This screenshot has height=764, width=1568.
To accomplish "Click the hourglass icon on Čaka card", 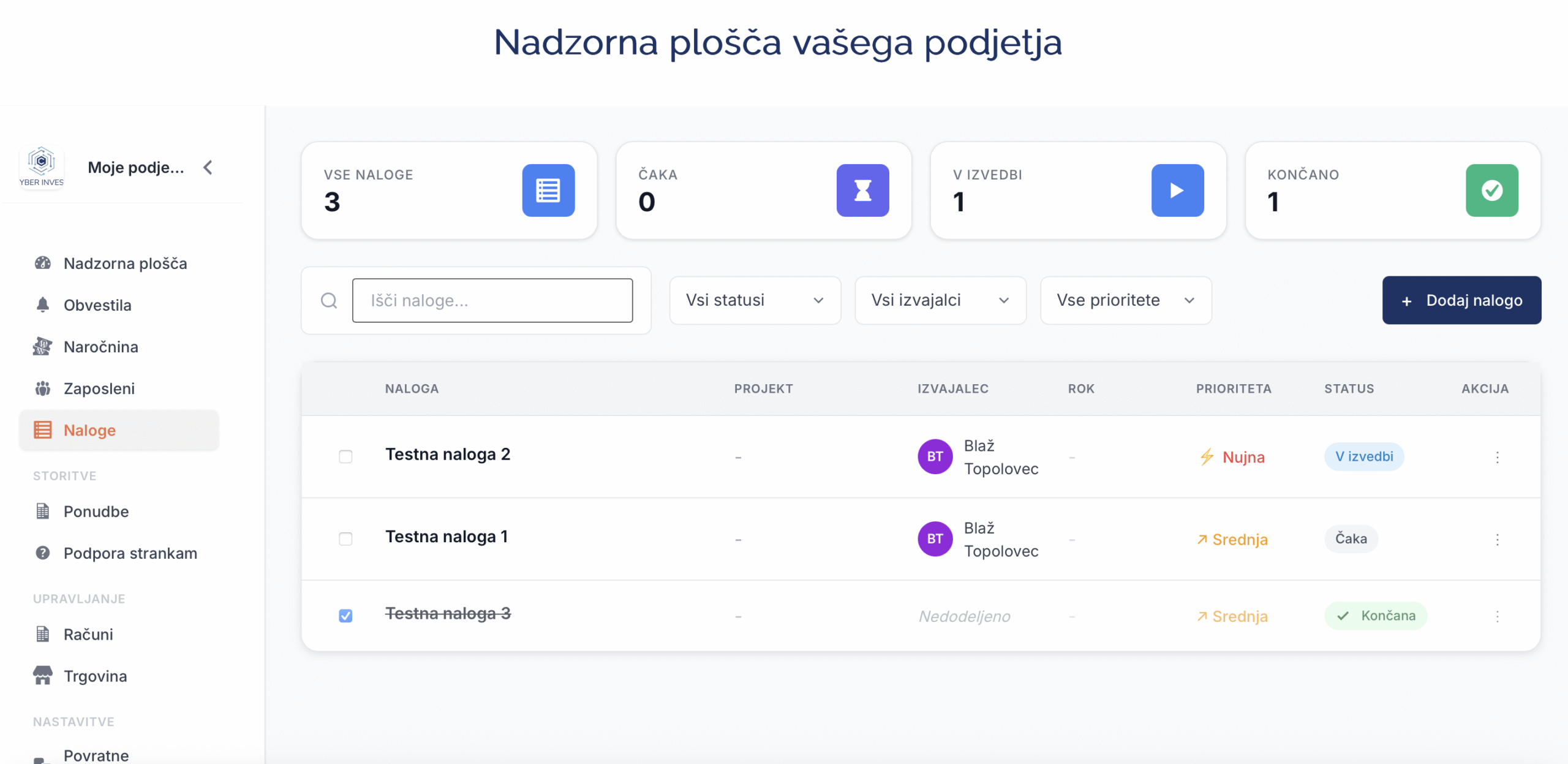I will click(862, 190).
